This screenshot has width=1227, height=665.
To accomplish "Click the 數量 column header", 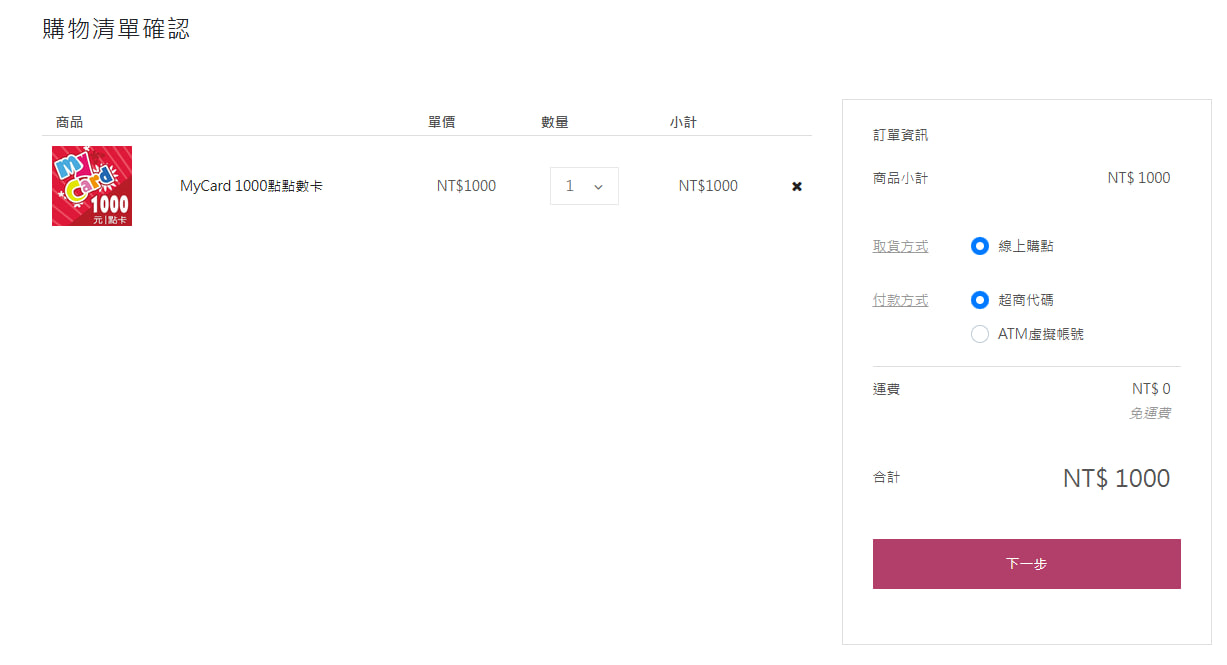I will pos(555,122).
